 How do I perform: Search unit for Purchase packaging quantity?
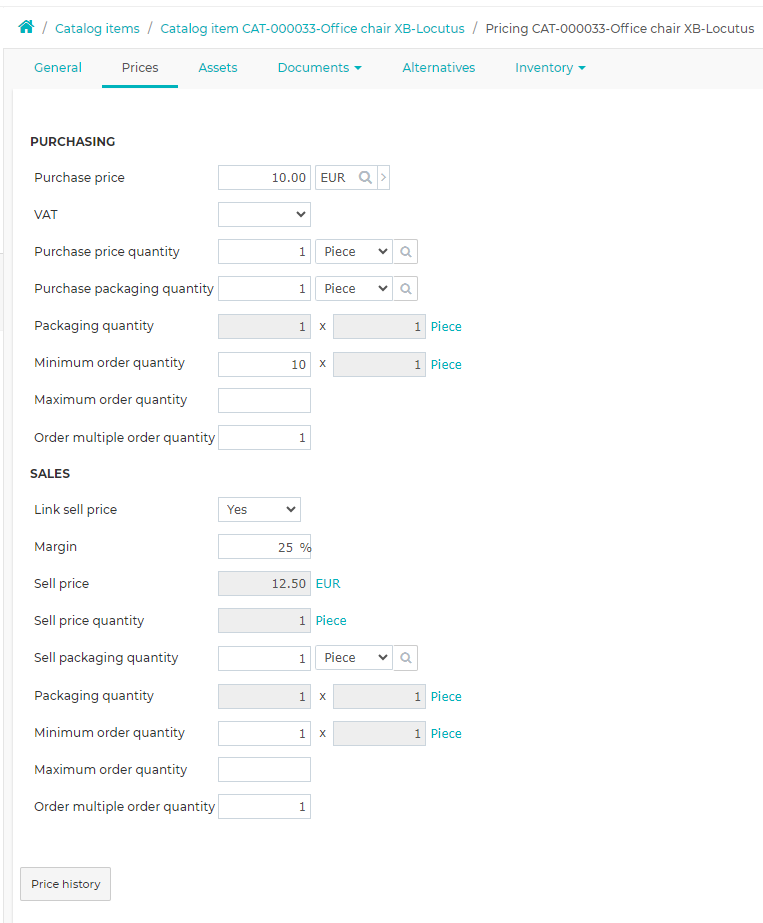(x=406, y=289)
